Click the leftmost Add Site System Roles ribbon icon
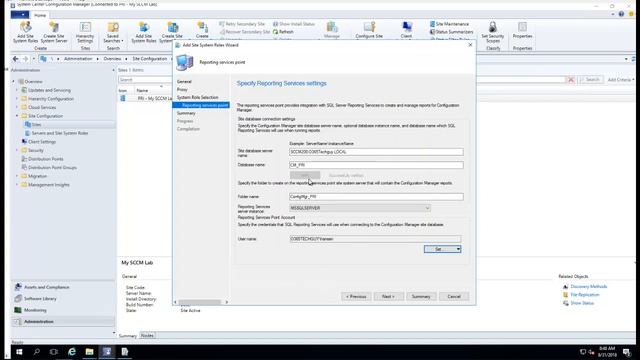The width and height of the screenshot is (640, 360). tap(25, 32)
